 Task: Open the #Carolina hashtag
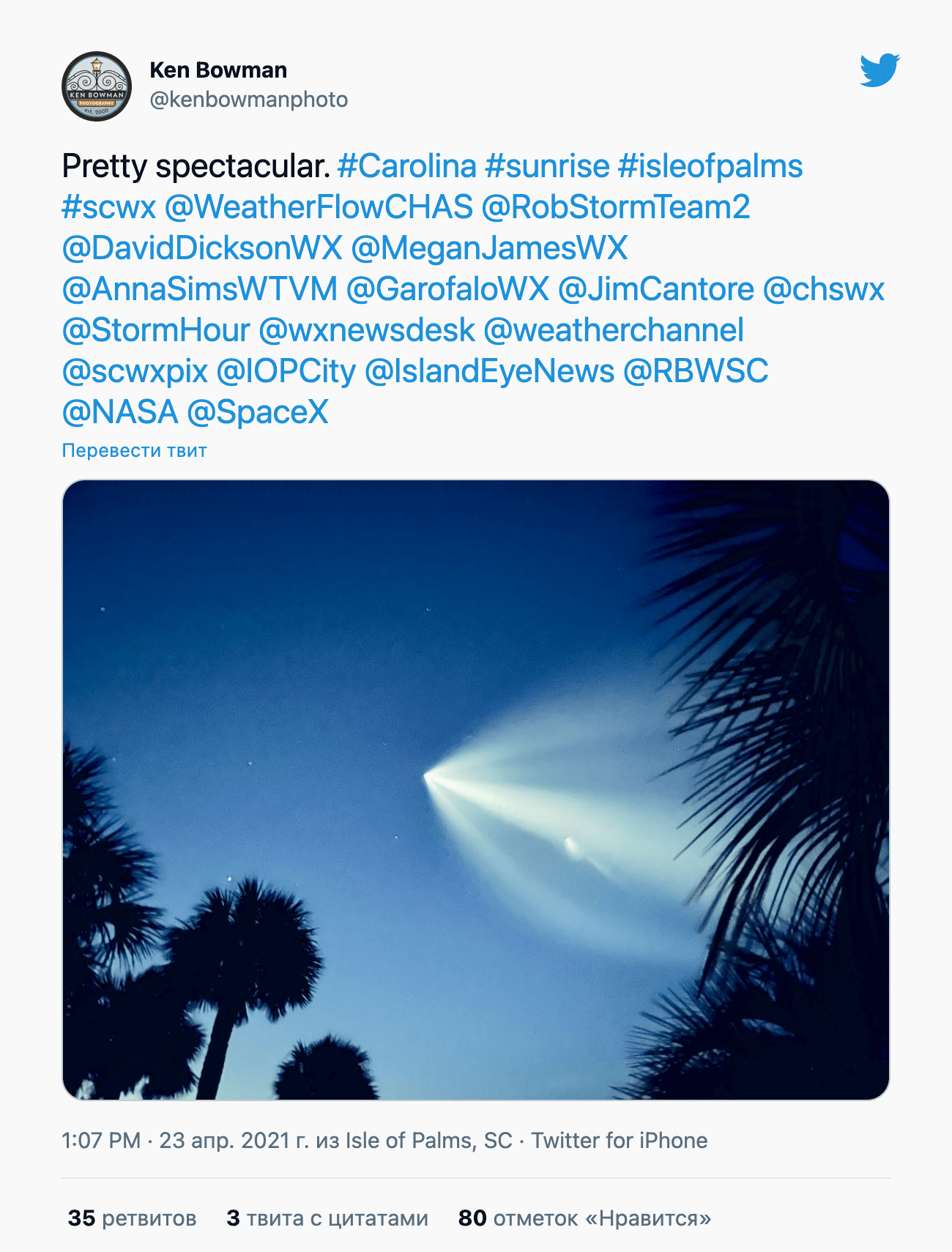point(407,166)
